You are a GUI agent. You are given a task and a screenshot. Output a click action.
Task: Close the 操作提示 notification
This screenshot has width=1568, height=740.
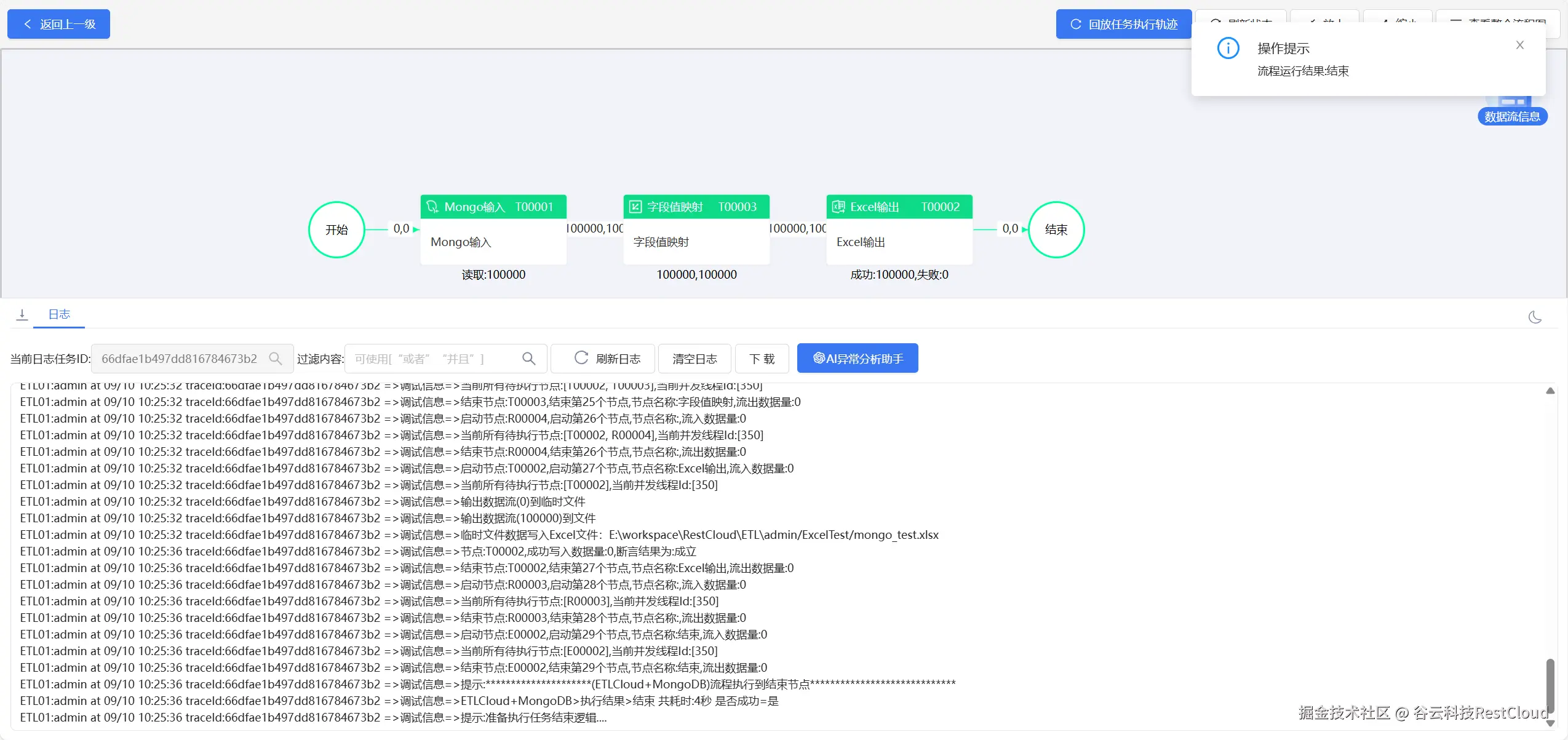click(1520, 45)
